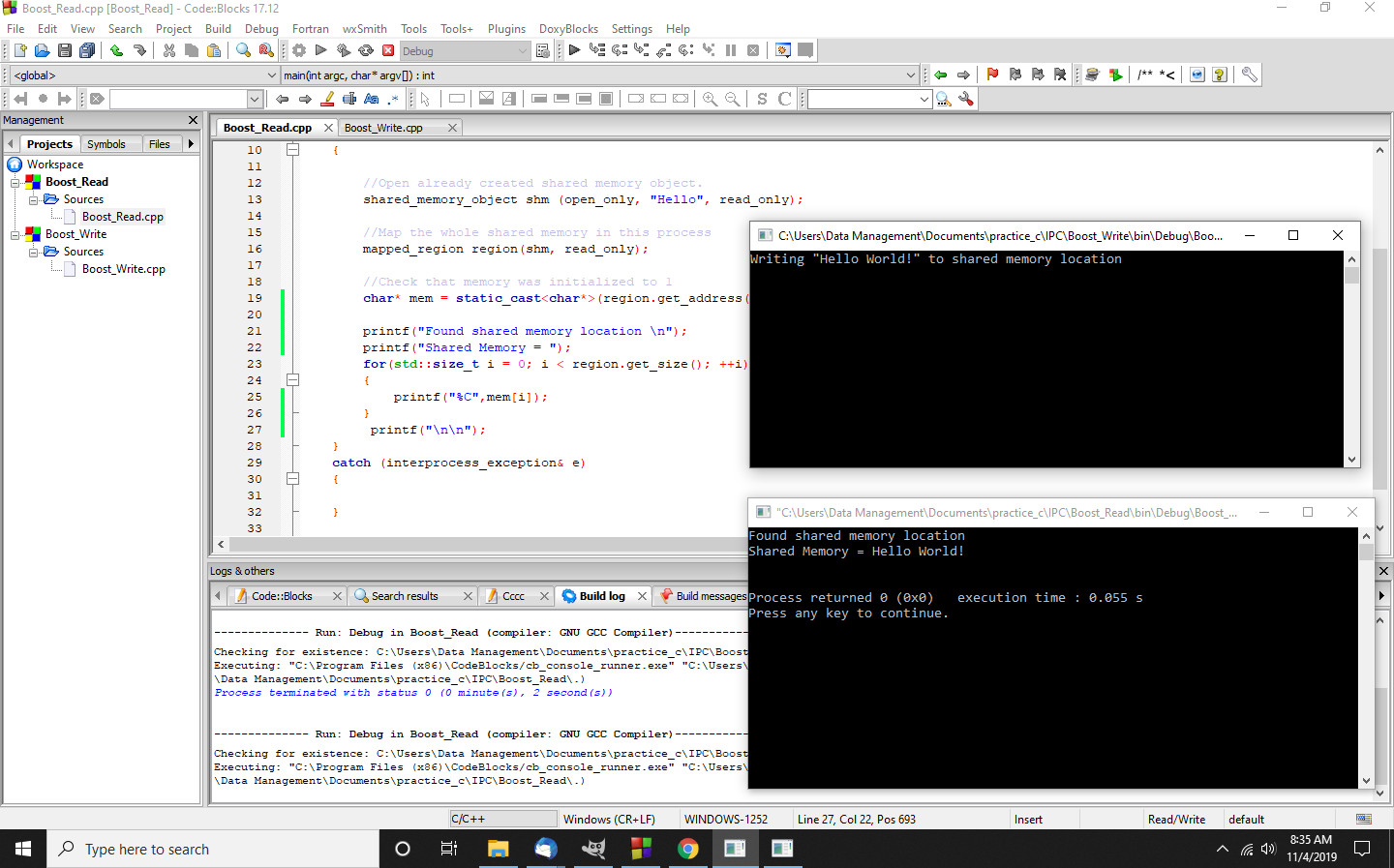Click the Cut scissors icon
This screenshot has width=1394, height=868.
(x=169, y=50)
